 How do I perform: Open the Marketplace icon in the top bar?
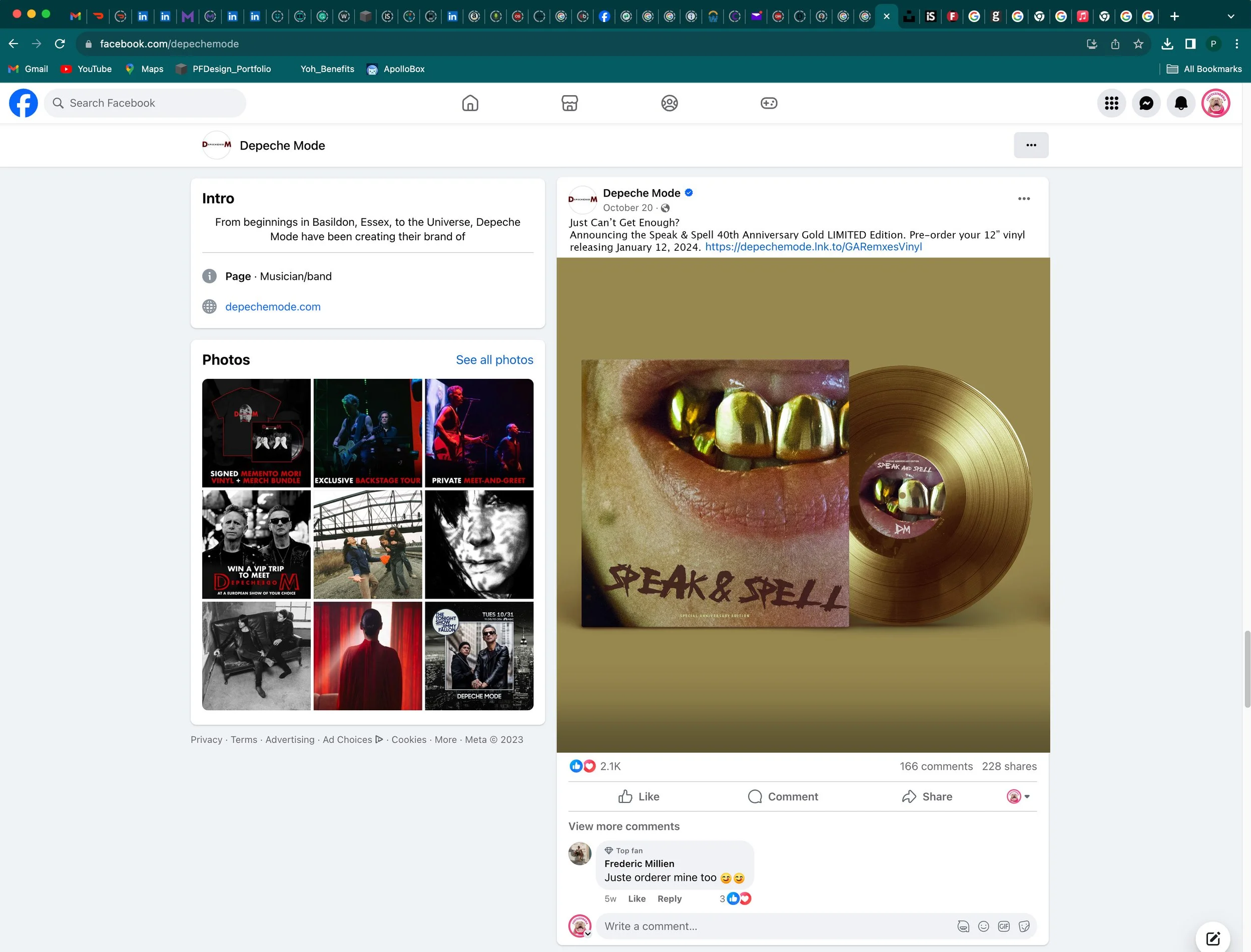(x=569, y=103)
